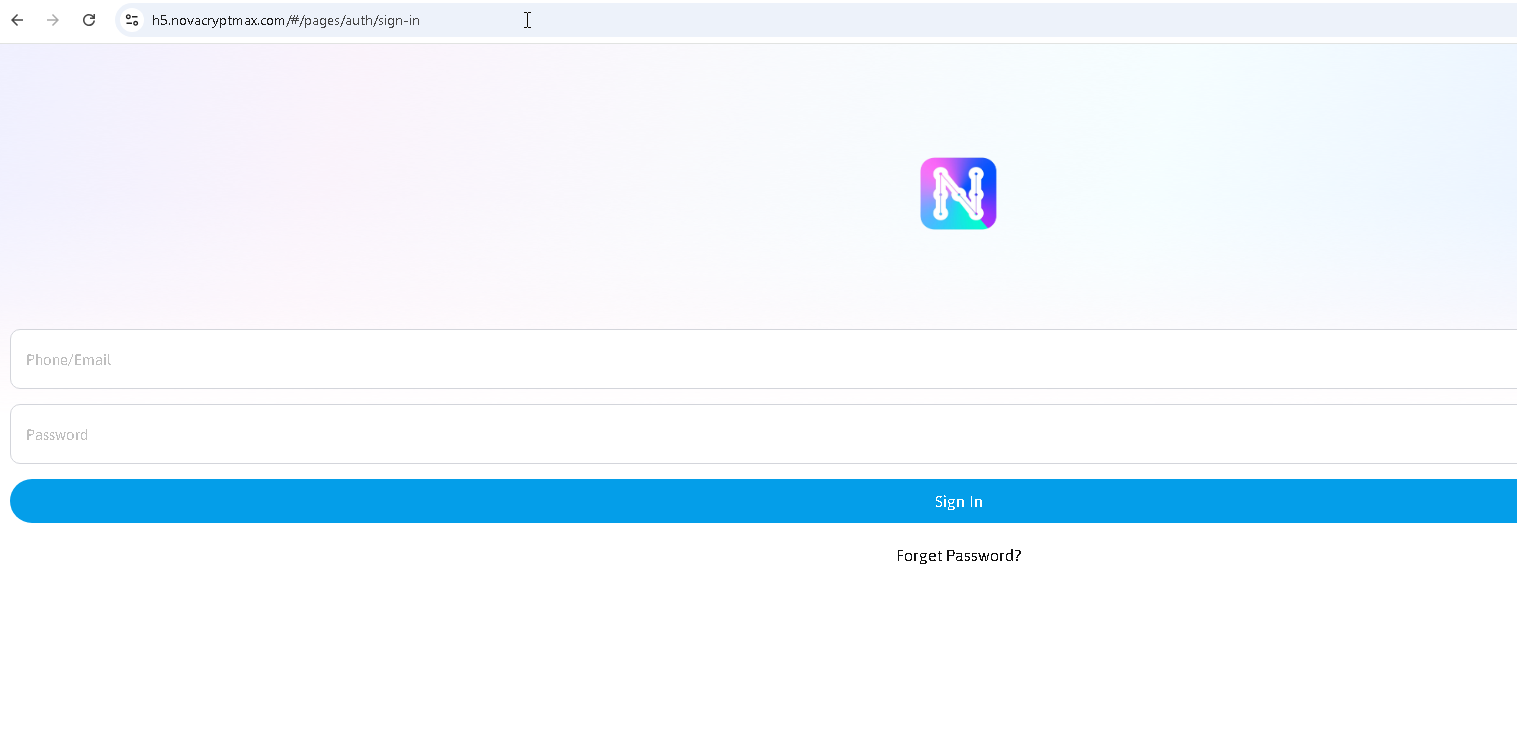
Task: Click the browser back arrow
Action: 17,20
